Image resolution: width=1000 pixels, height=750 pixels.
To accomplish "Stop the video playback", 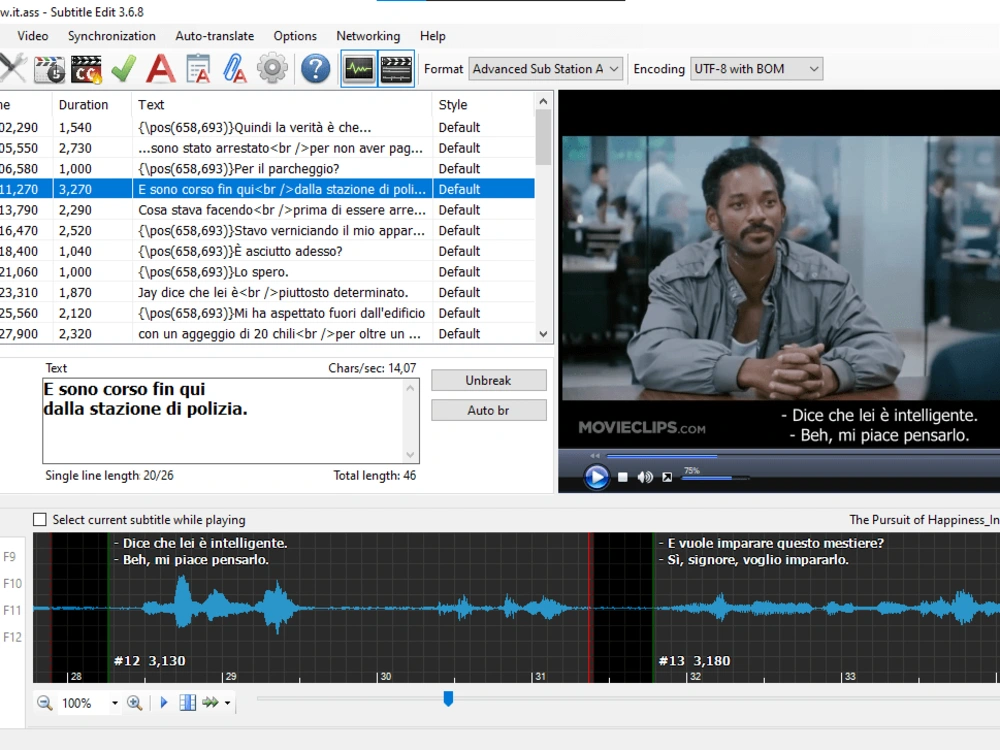I will click(x=623, y=477).
